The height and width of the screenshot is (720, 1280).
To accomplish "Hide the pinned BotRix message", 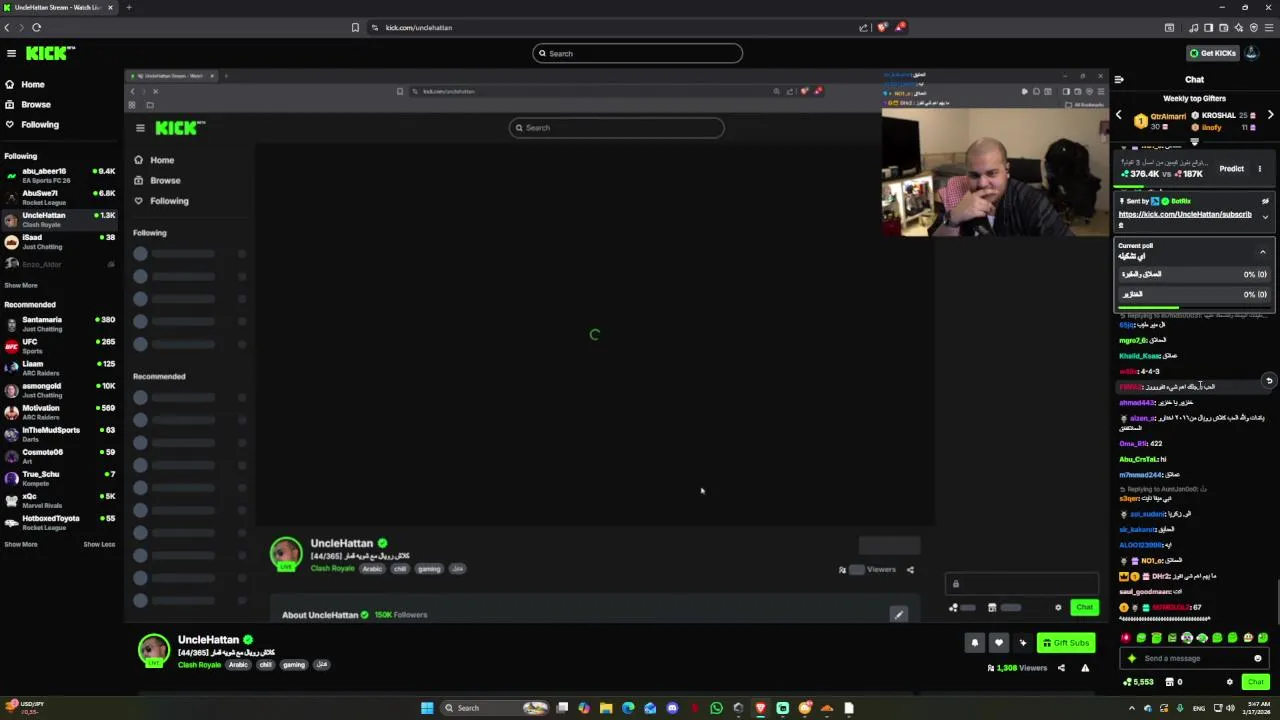I will coord(1265,201).
